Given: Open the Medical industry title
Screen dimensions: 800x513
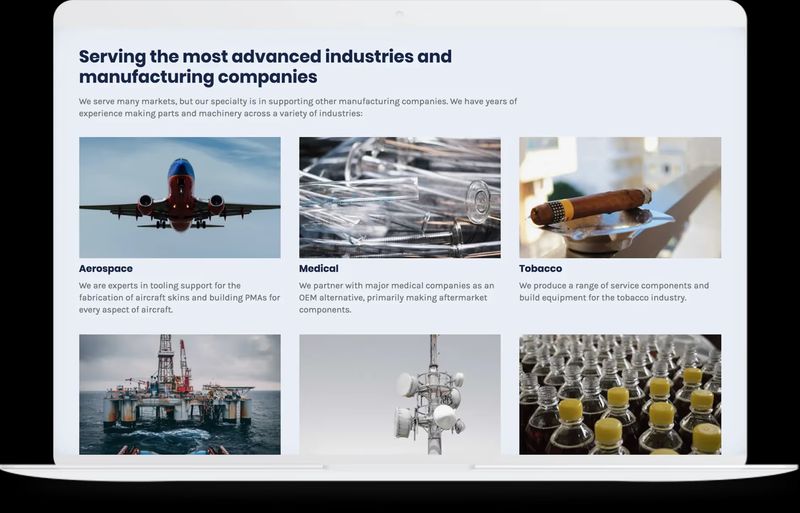Looking at the screenshot, I should [319, 269].
